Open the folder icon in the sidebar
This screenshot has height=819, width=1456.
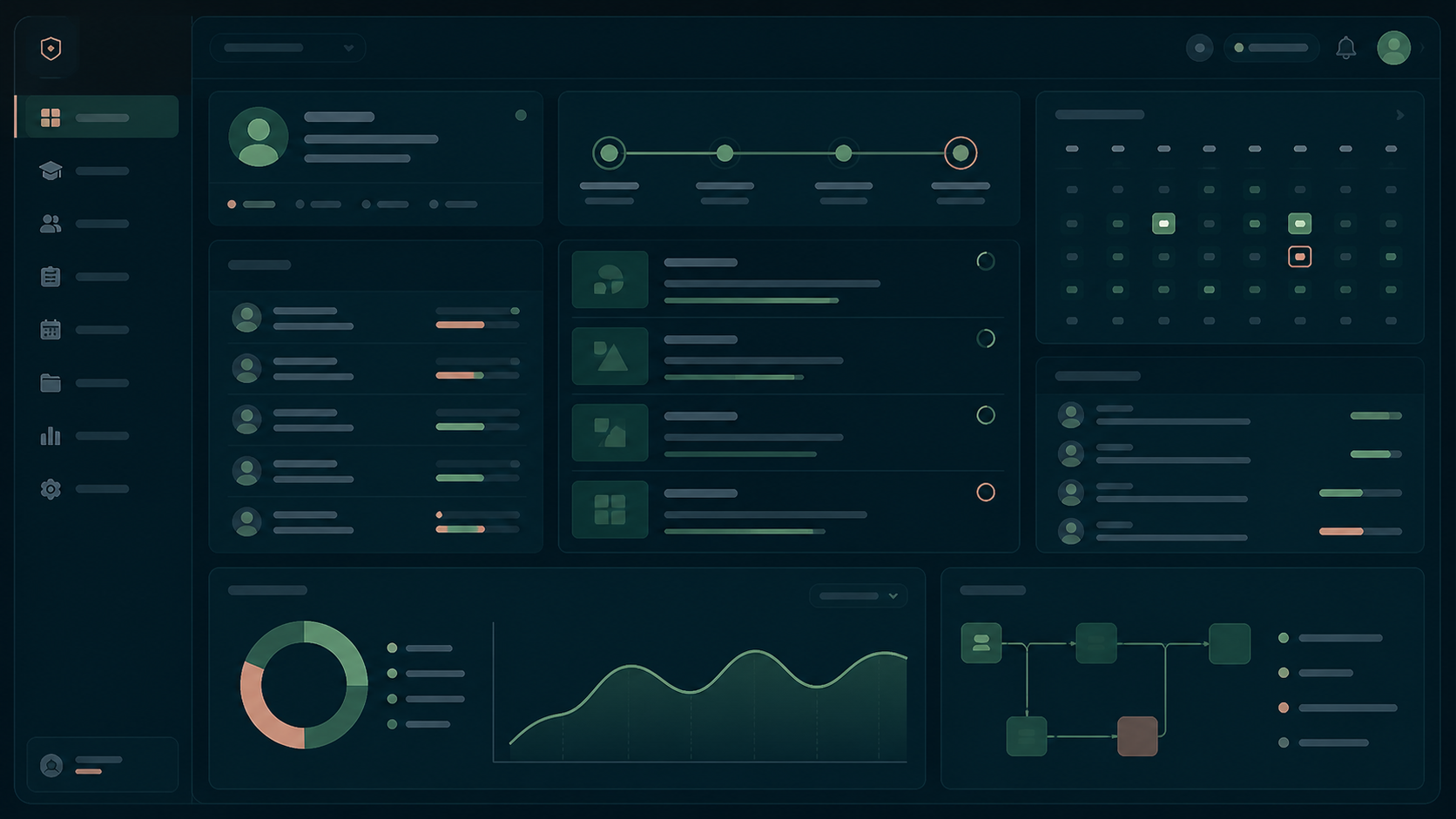51,383
